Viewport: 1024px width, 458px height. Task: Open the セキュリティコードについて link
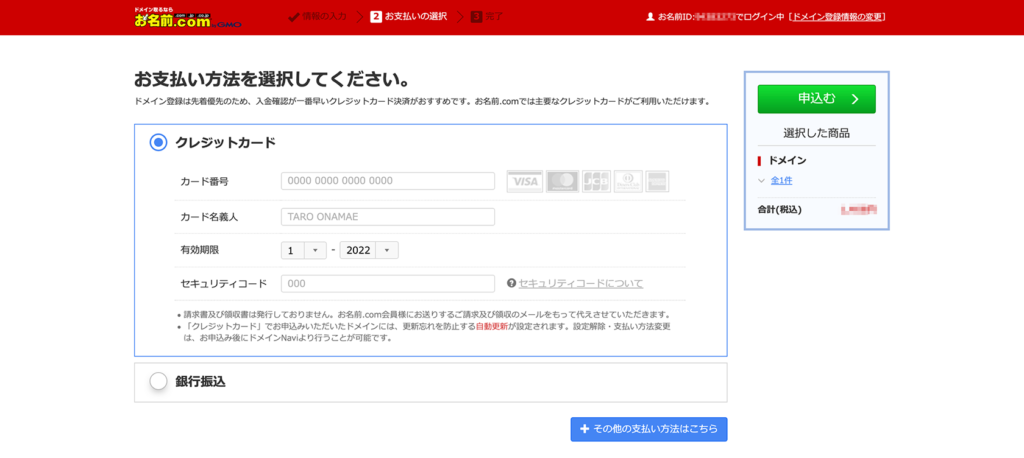click(580, 283)
